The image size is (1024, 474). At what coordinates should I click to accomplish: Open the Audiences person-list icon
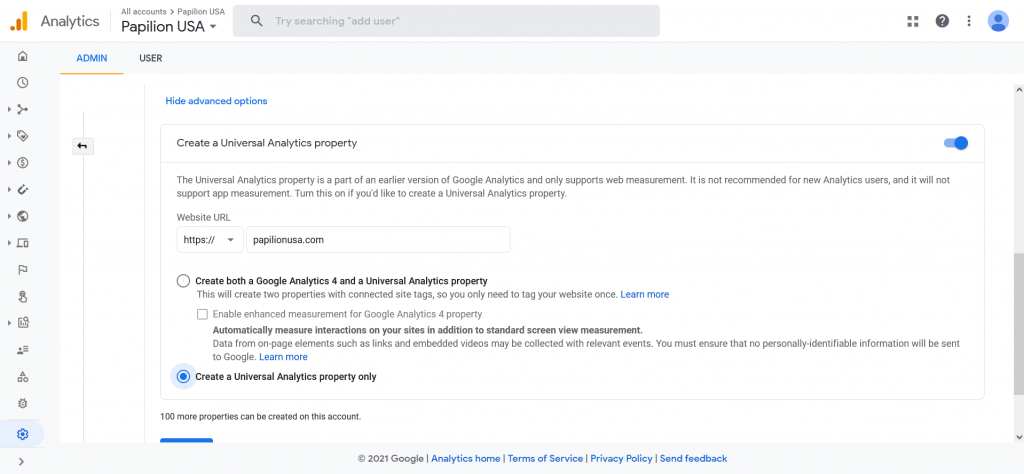22,349
